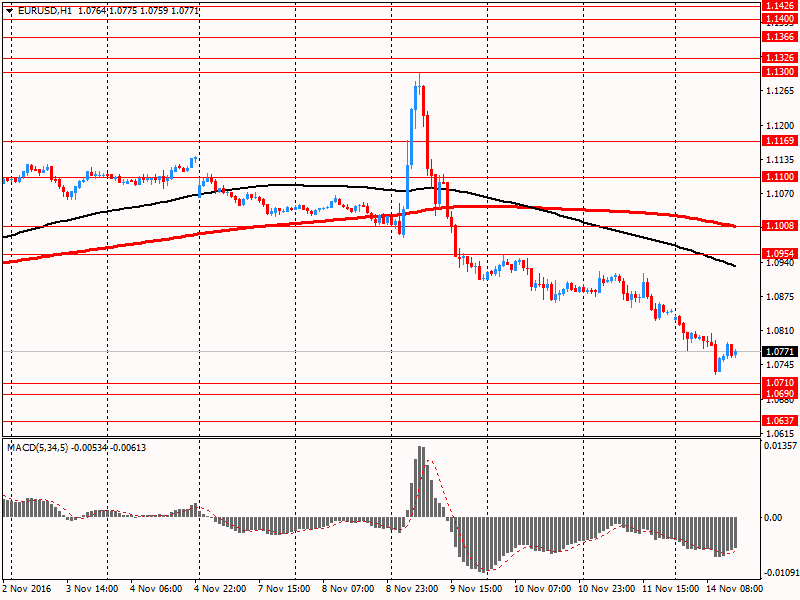Select the 9 Nov 15:00 time axis label
This screenshot has height=600, width=800.
(x=476, y=589)
